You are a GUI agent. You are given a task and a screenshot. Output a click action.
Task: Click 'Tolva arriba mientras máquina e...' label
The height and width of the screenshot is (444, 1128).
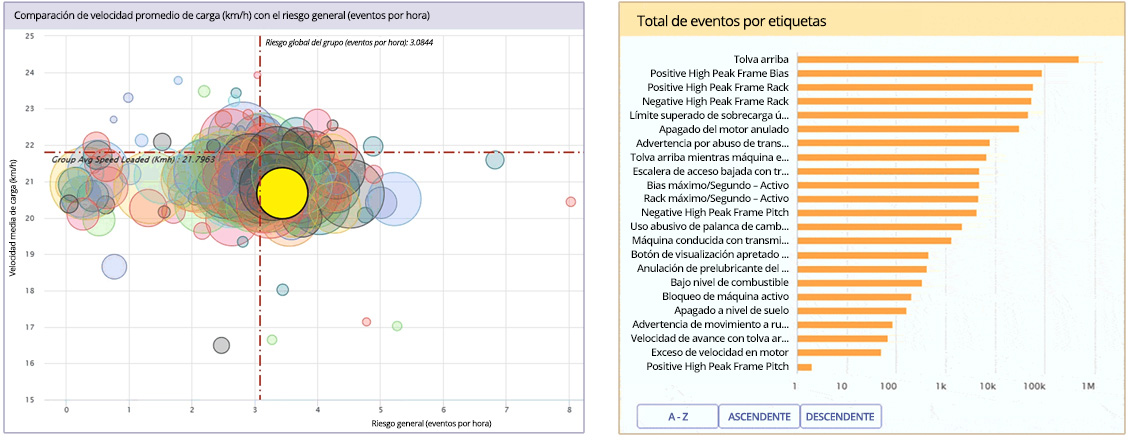[x=709, y=157]
